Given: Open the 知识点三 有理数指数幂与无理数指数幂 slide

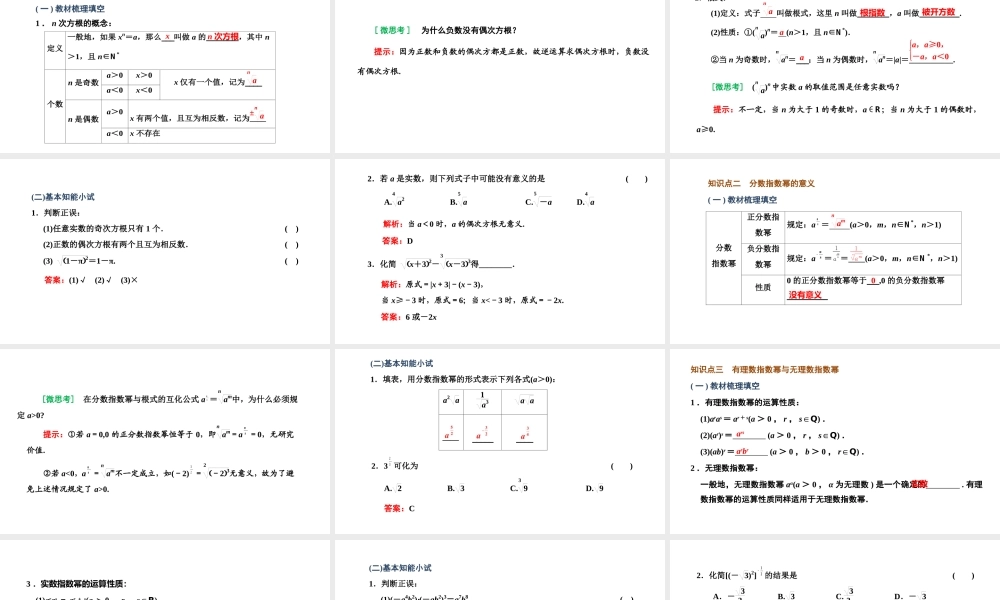Looking at the screenshot, I should 835,441.
